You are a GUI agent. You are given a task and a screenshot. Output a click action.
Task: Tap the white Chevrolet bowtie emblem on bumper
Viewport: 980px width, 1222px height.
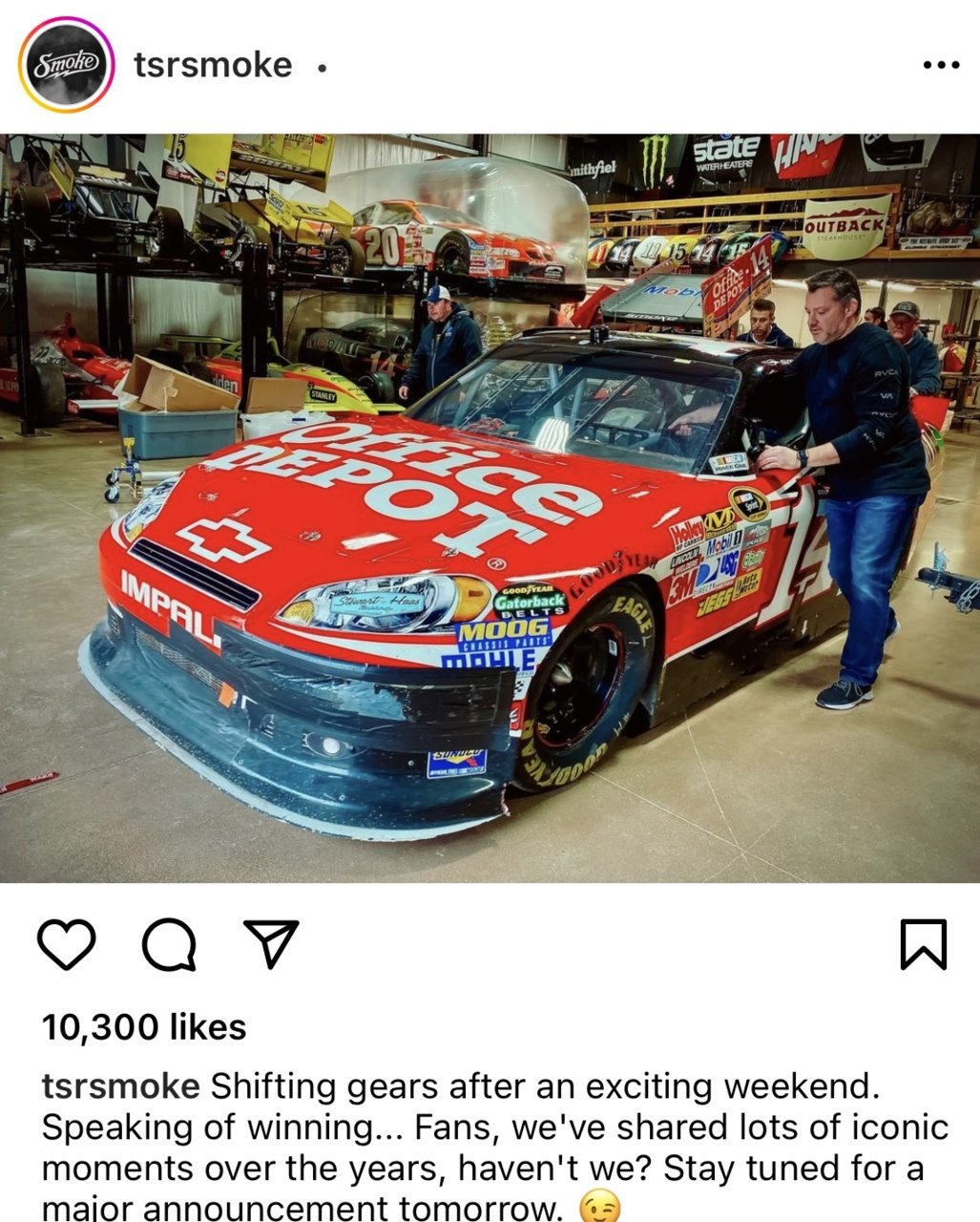222,541
